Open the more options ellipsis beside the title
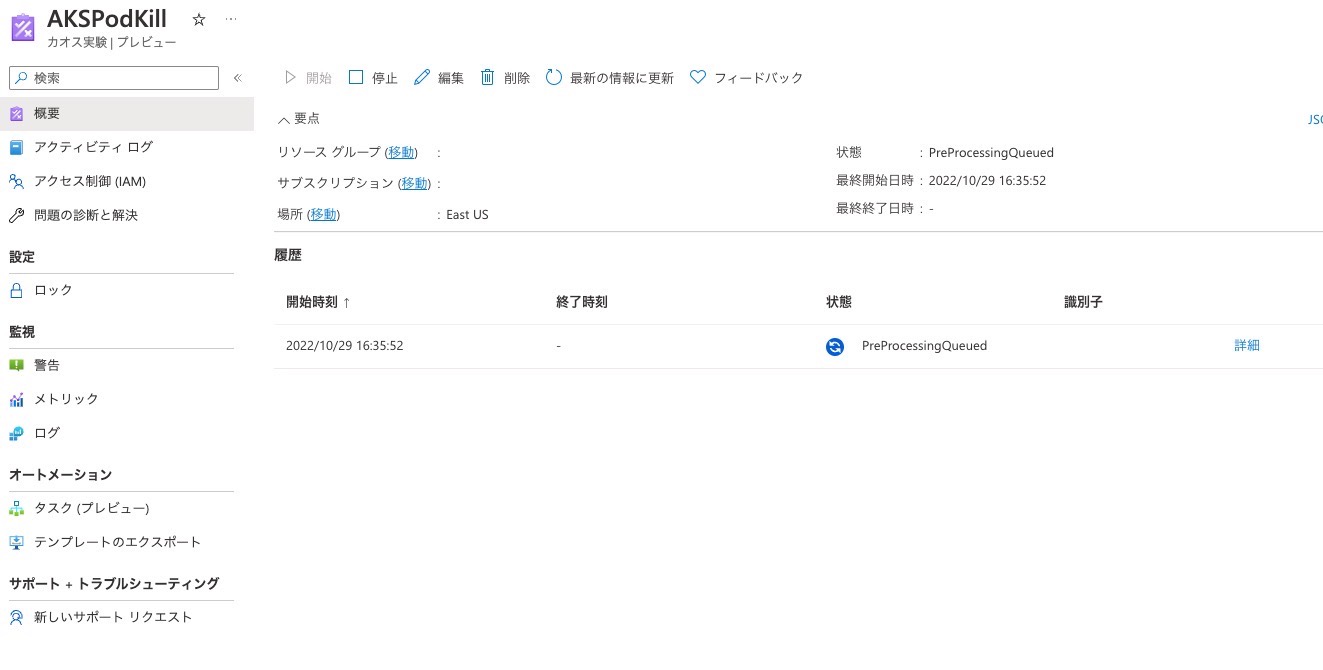 point(232,19)
